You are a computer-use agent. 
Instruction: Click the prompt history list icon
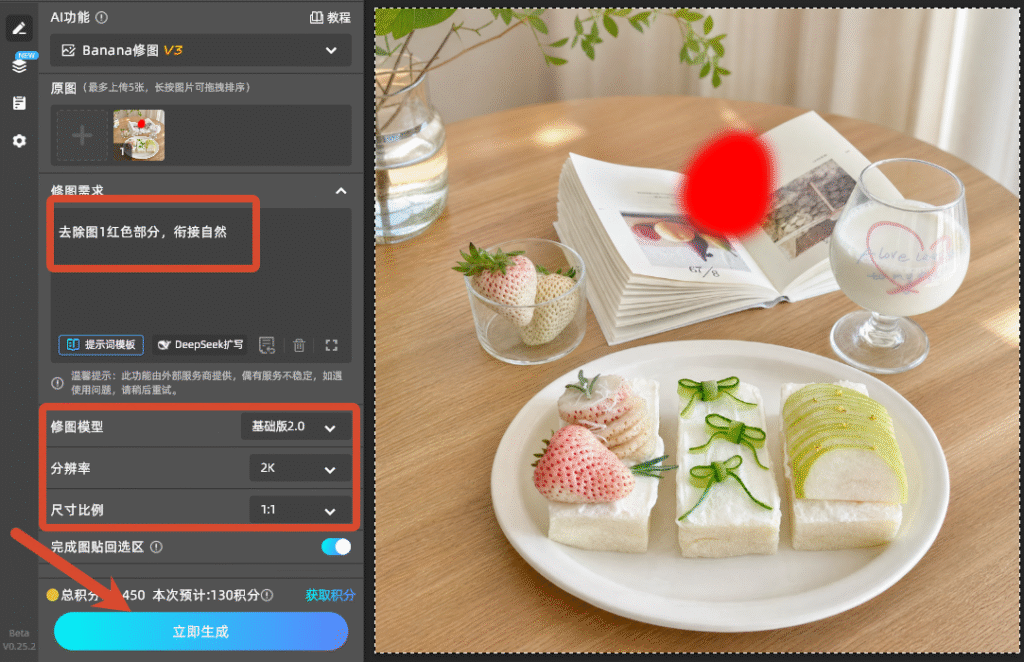[266, 345]
